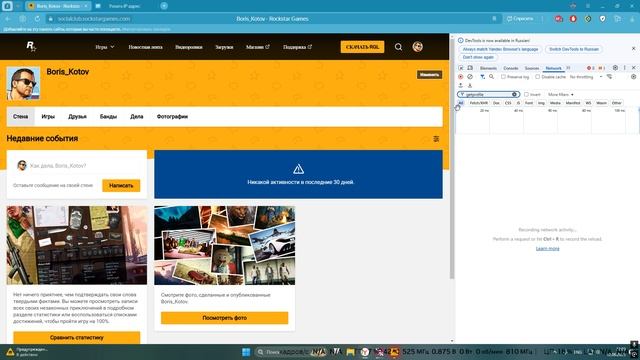Select the Img request type filter
The image size is (640, 360).
(x=541, y=103)
